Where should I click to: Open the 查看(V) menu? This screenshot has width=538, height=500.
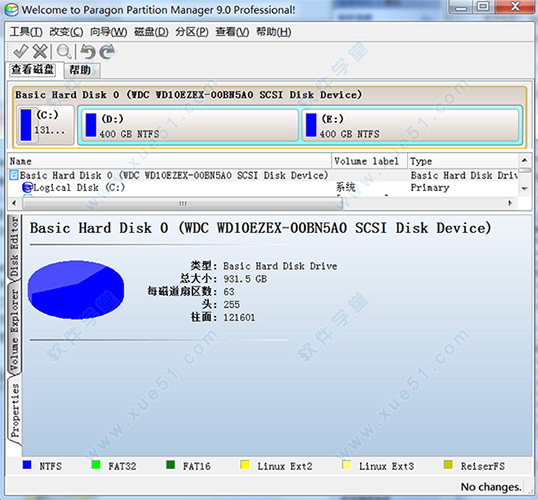click(x=232, y=32)
